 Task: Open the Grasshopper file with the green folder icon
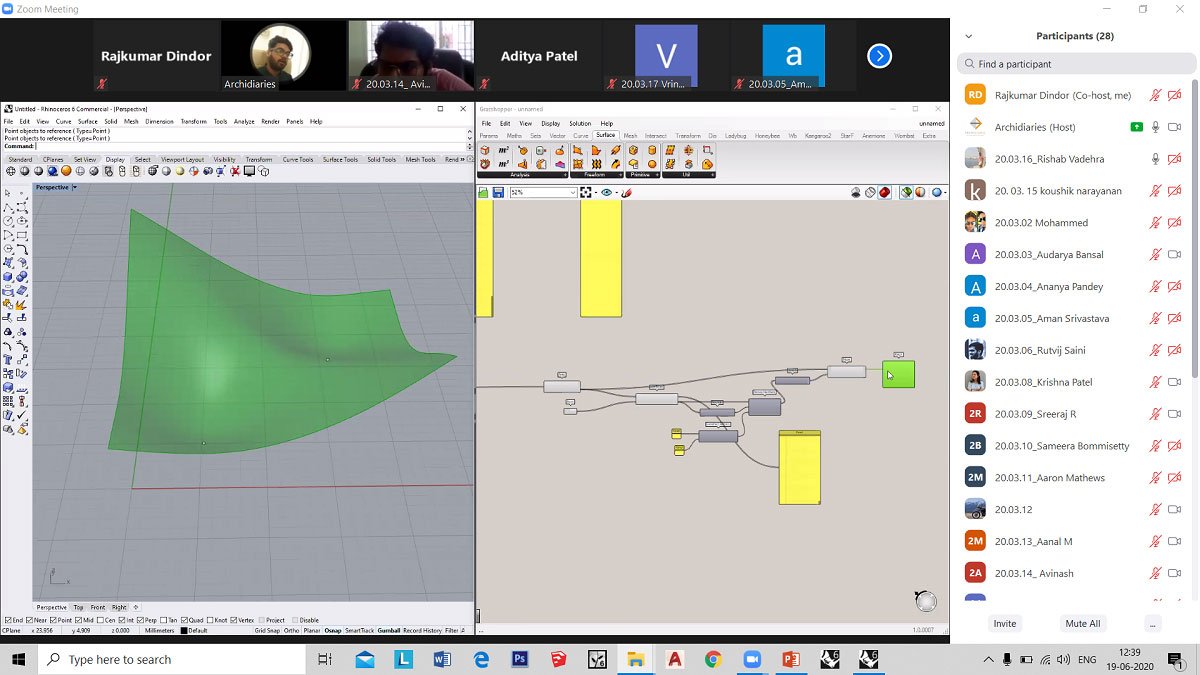[483, 191]
